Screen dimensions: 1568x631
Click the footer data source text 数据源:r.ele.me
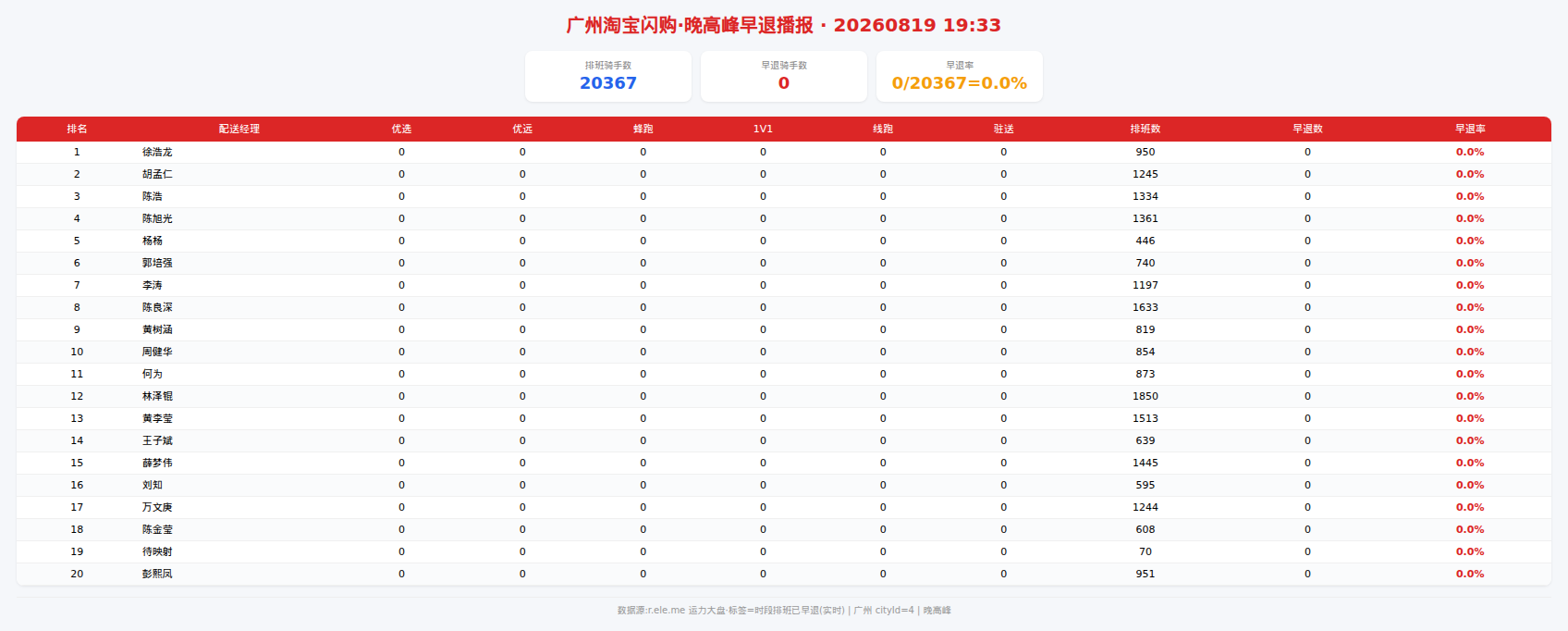pos(651,611)
